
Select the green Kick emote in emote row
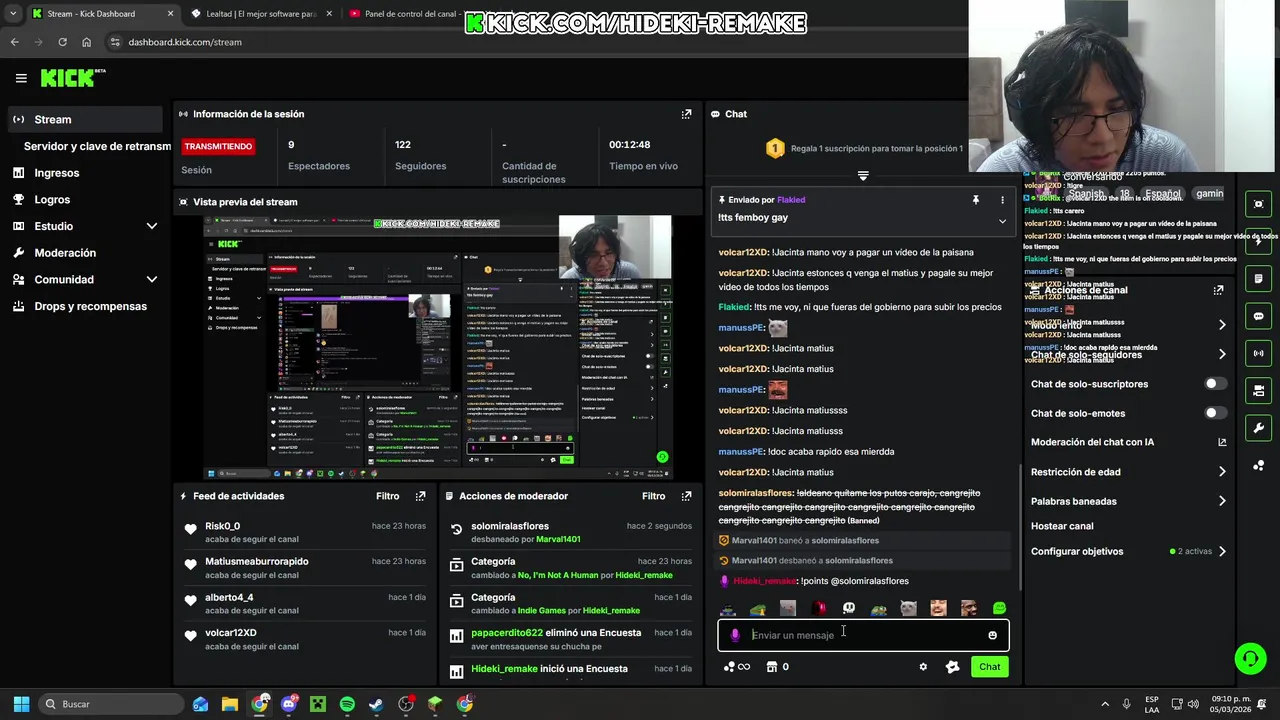[999, 608]
